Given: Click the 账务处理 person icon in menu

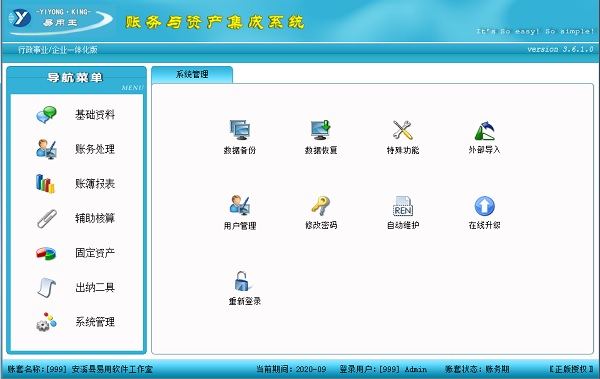Looking at the screenshot, I should coord(46,149).
